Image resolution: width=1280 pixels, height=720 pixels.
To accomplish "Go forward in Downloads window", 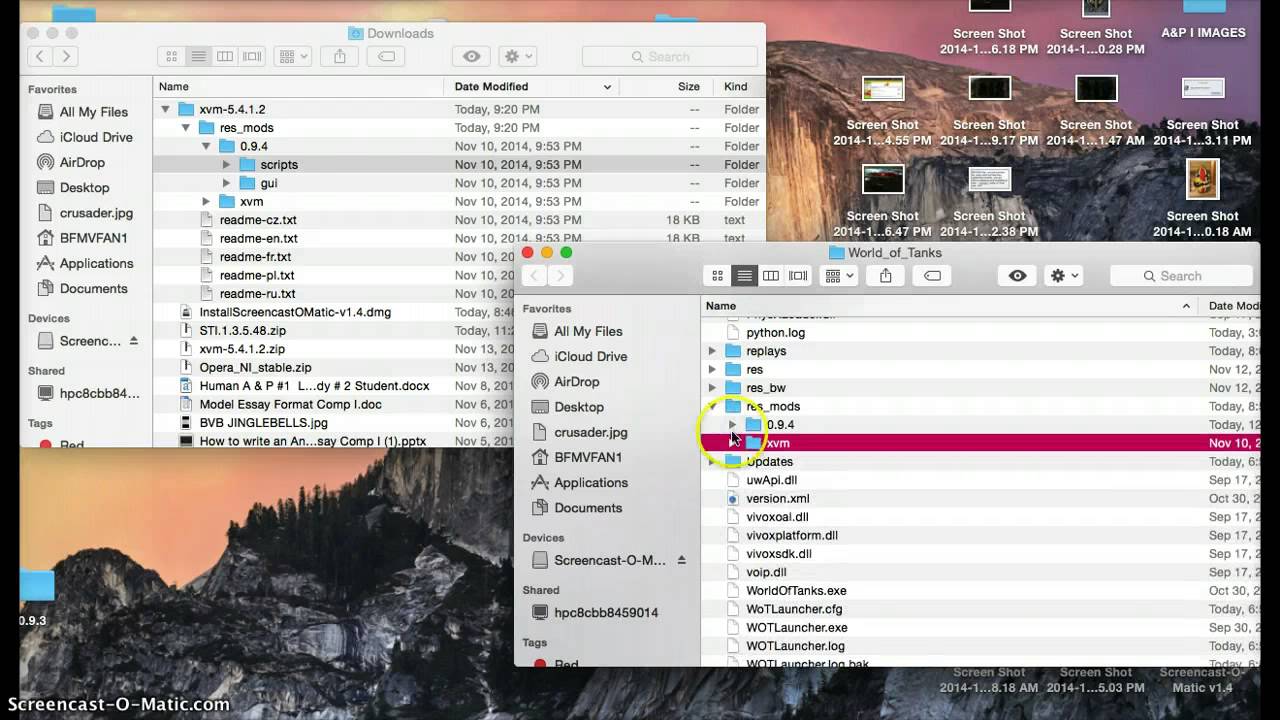I will (x=66, y=57).
